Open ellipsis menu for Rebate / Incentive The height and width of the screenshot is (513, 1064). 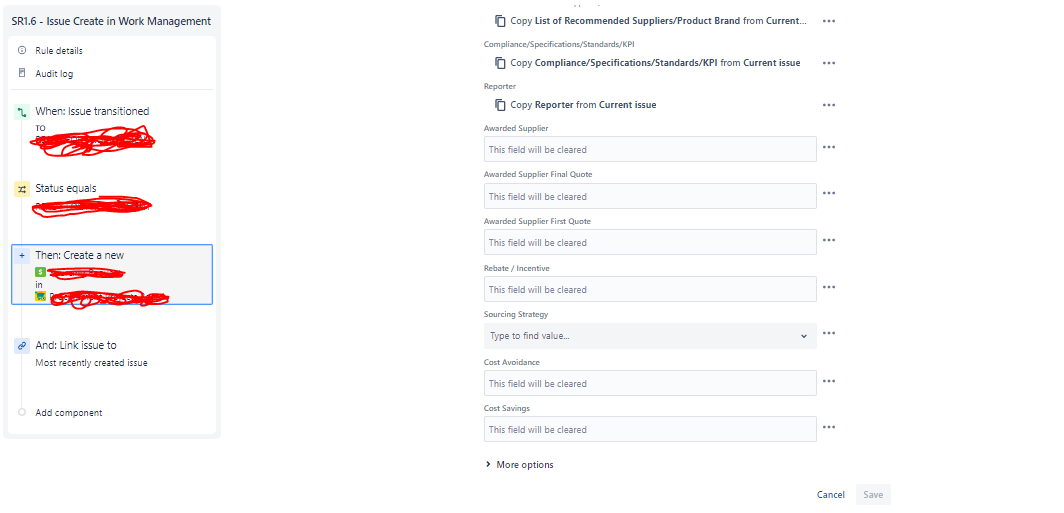pyautogui.click(x=829, y=287)
